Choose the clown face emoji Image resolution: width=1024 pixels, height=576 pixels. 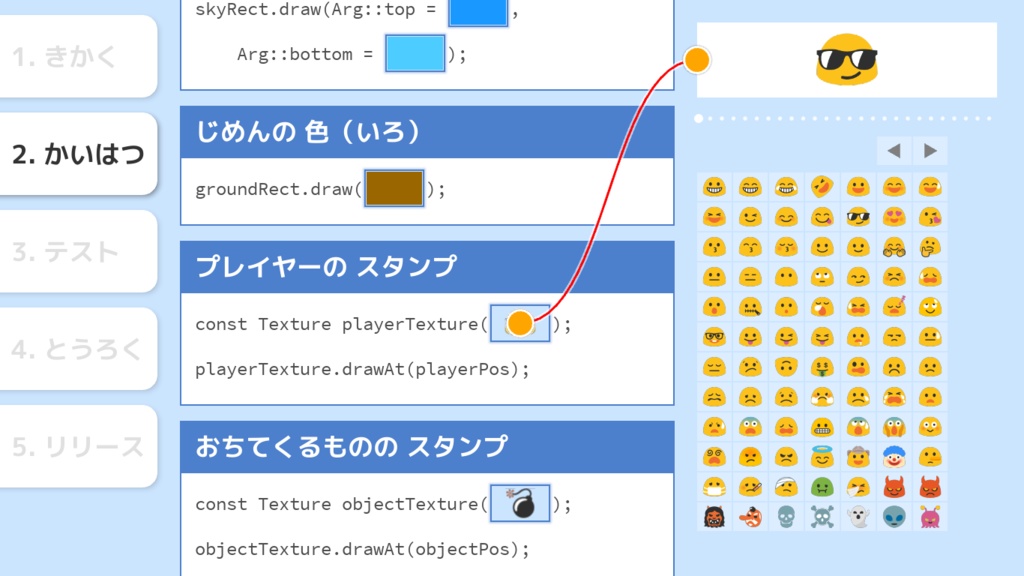(x=894, y=457)
